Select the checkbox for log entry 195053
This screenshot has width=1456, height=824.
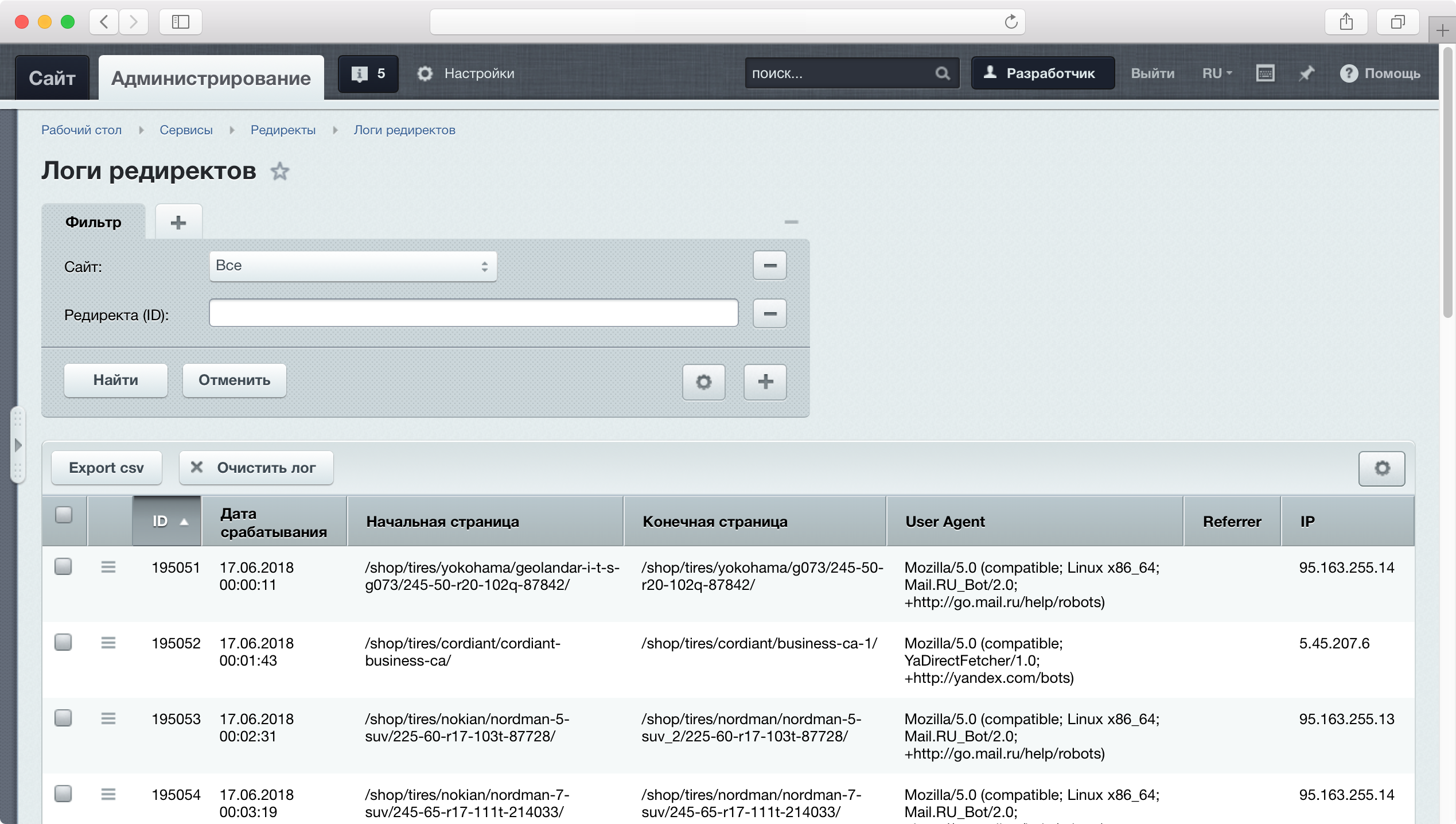pos(63,718)
